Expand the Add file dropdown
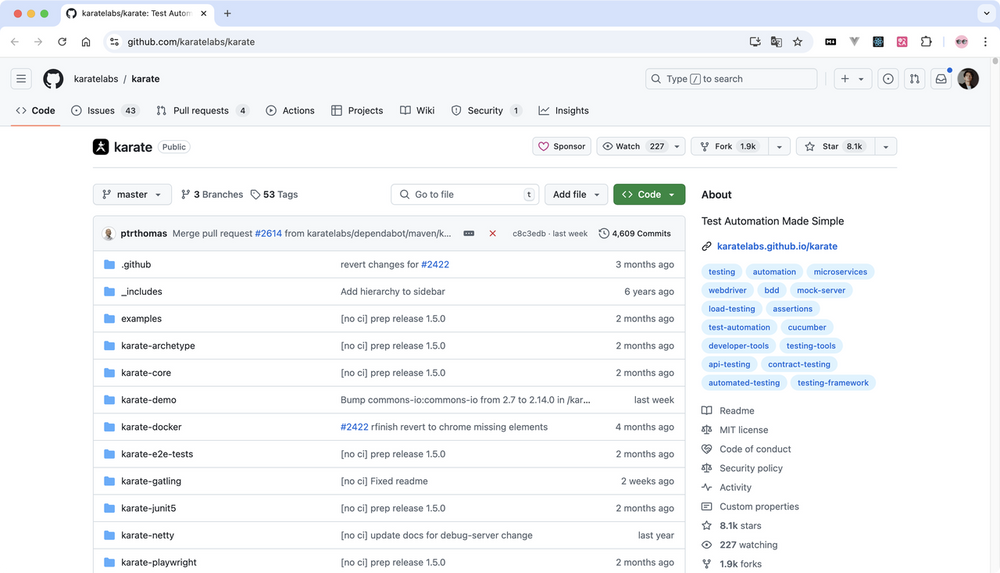Screen dimensions: 1000x573 (x=576, y=194)
